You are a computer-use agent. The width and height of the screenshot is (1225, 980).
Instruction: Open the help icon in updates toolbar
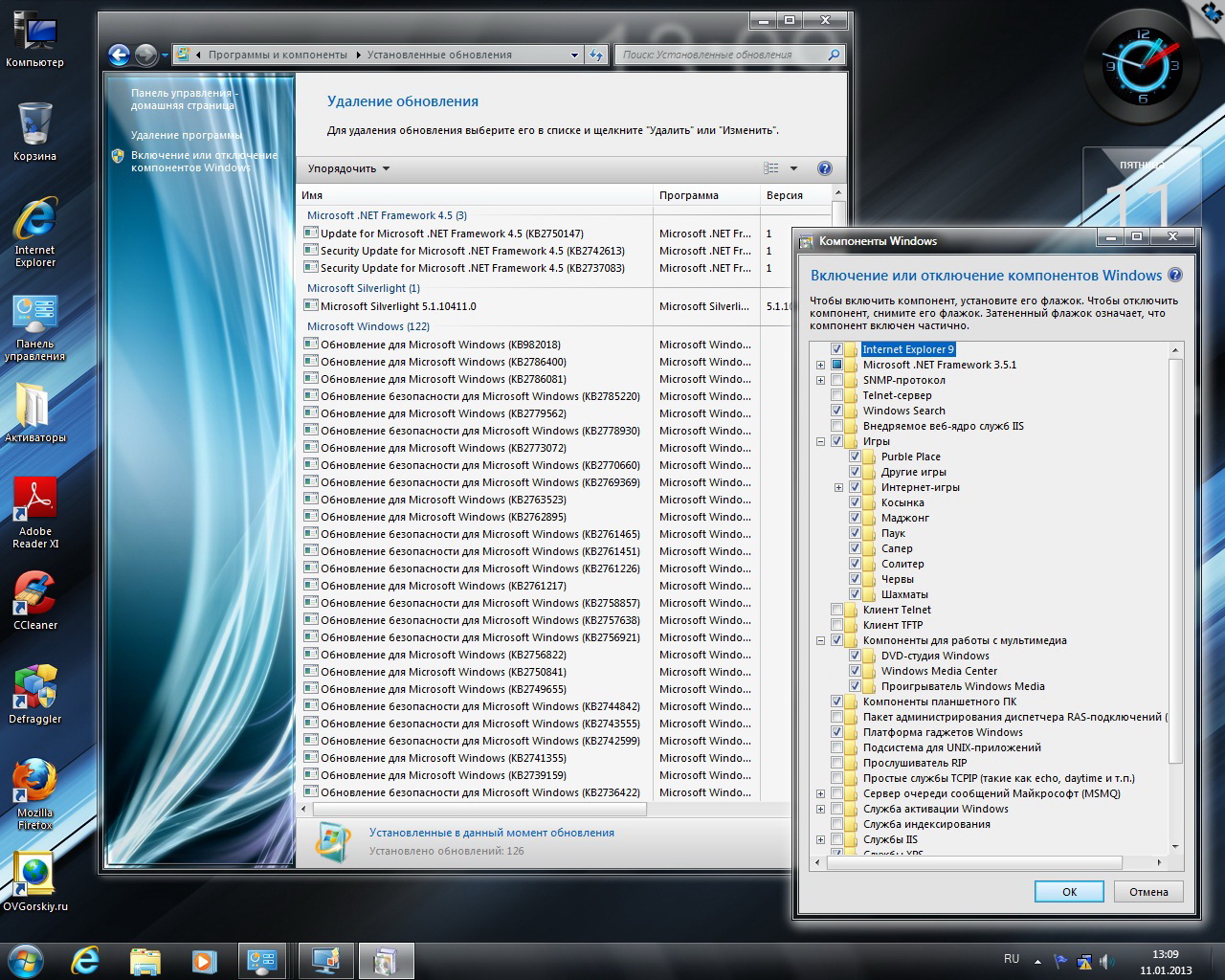[x=824, y=168]
